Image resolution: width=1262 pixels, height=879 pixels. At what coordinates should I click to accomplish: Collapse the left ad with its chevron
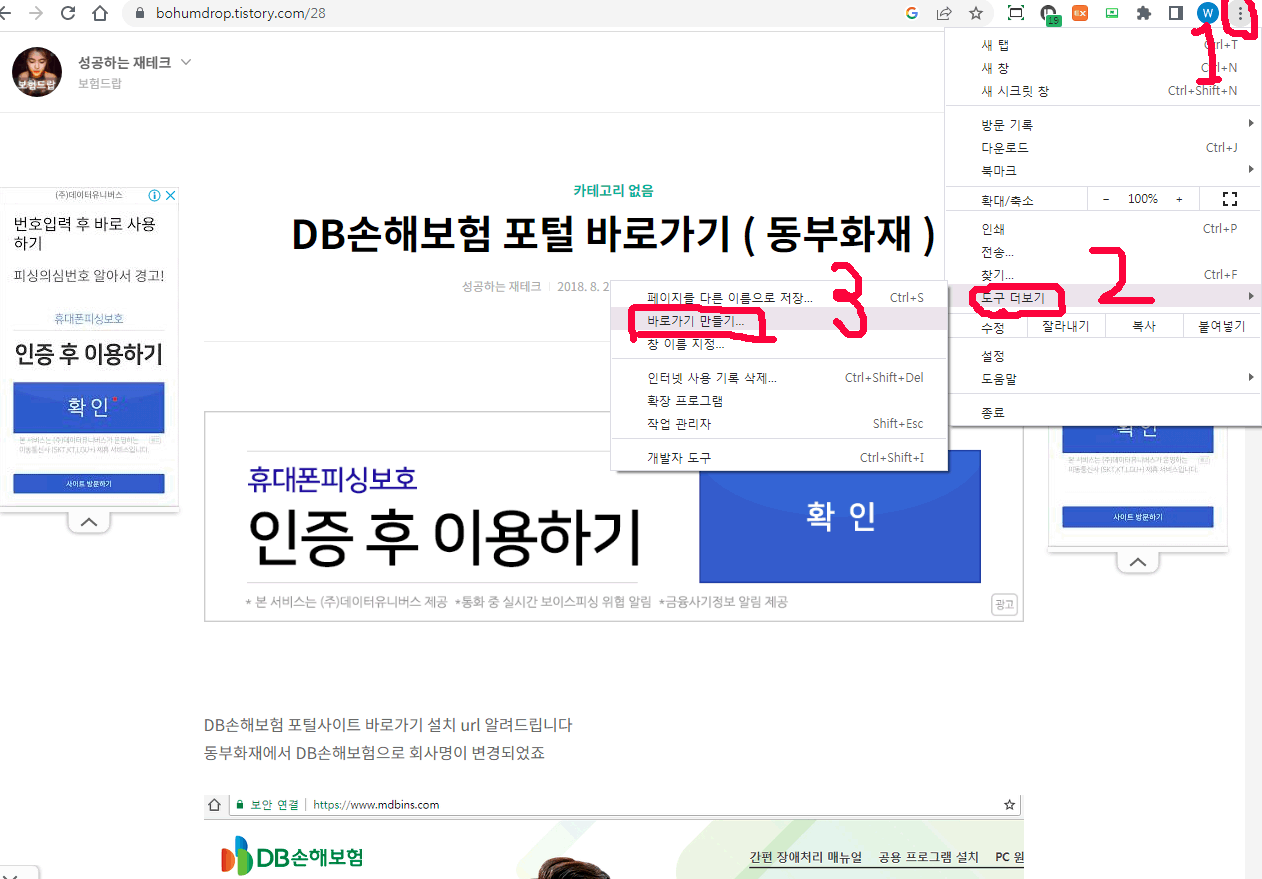[88, 522]
